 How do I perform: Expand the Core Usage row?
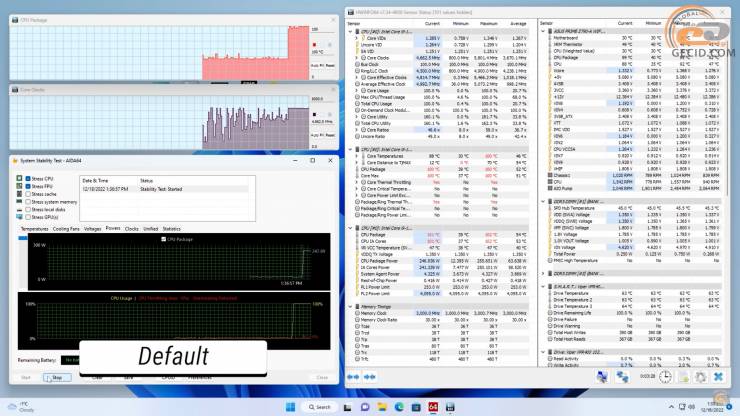click(357, 91)
